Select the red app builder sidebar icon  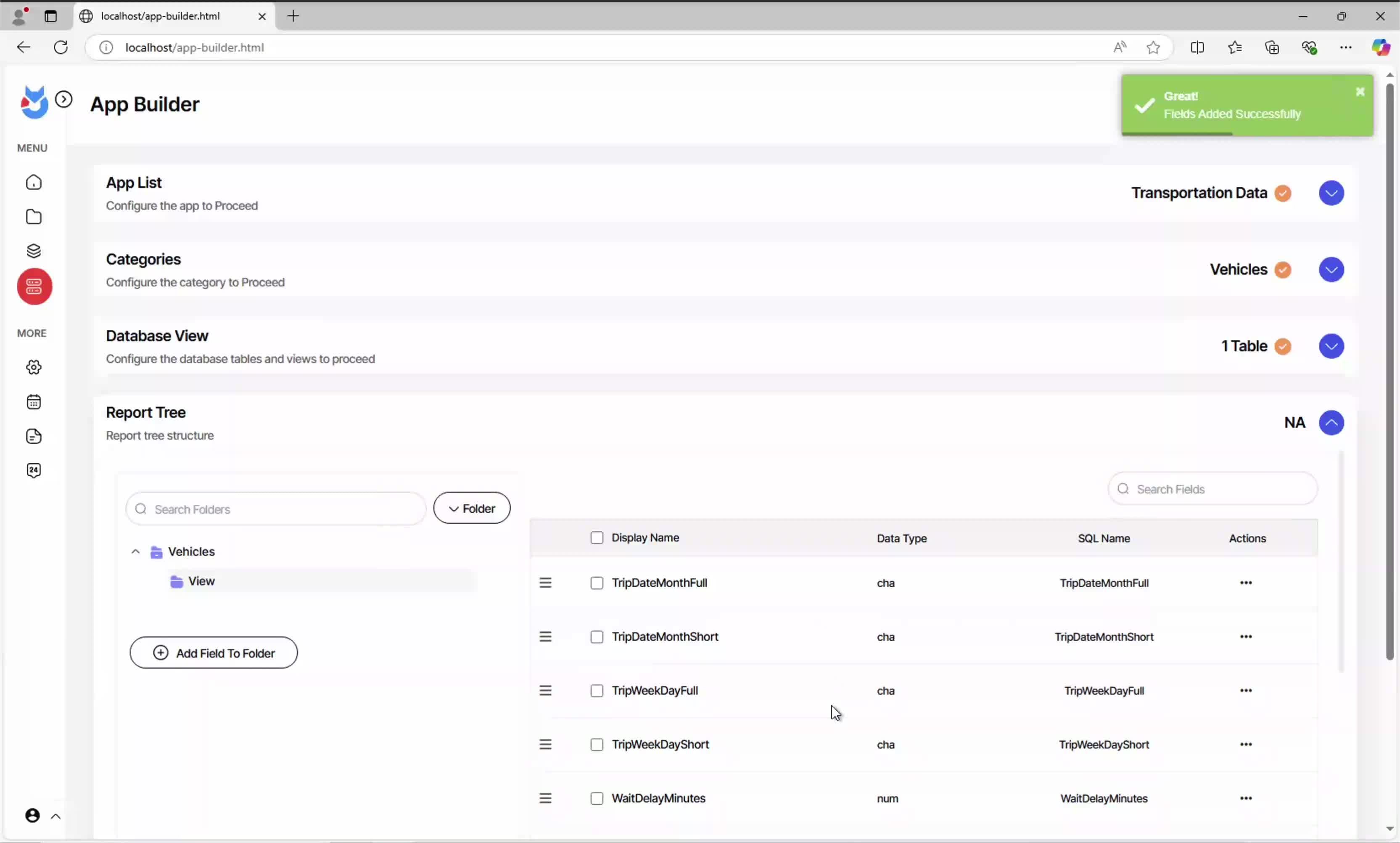point(34,287)
